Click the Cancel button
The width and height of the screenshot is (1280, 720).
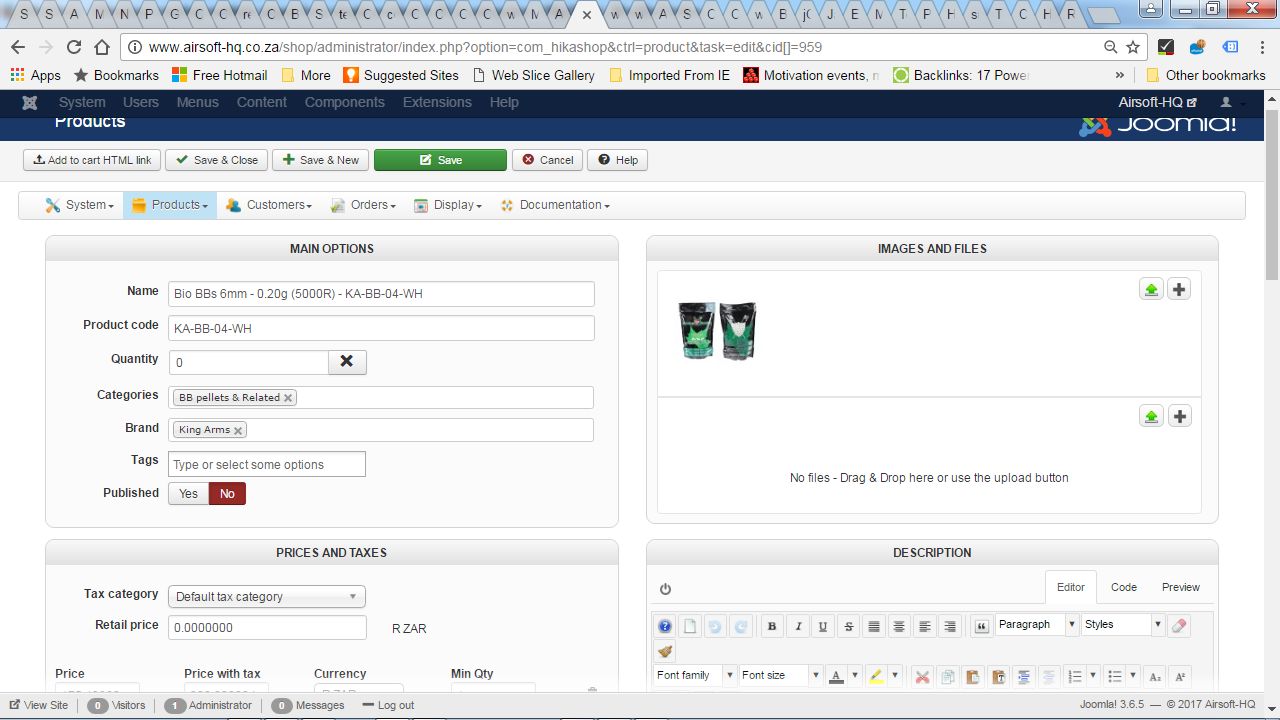coord(547,160)
